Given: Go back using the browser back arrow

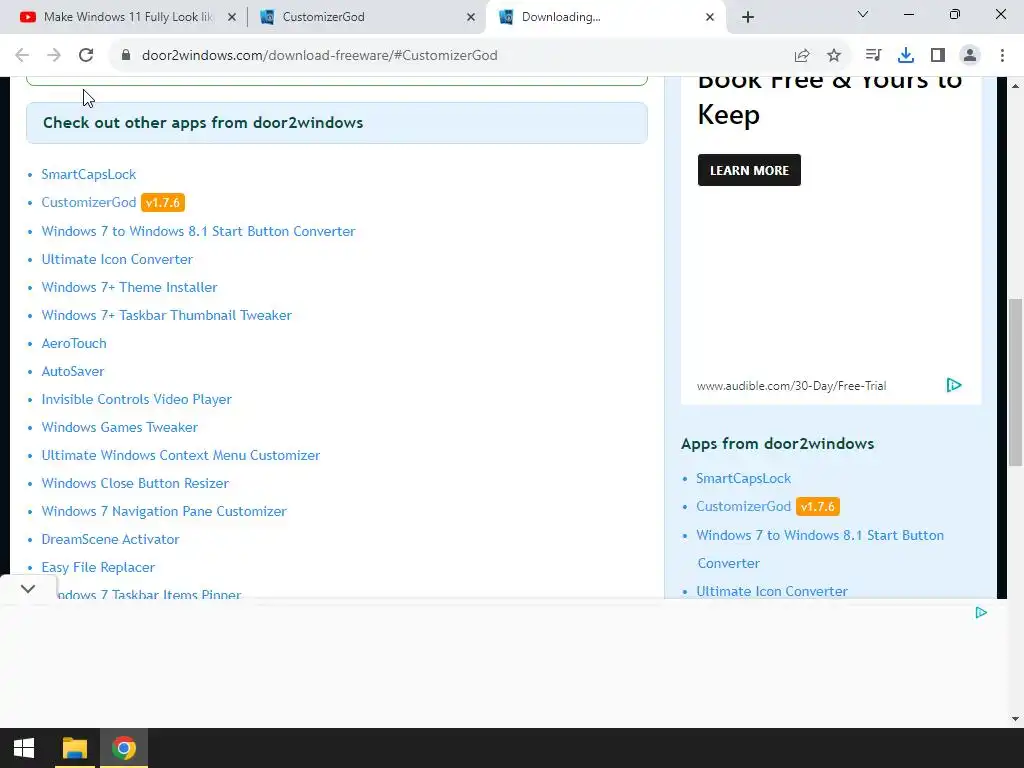Looking at the screenshot, I should (22, 55).
